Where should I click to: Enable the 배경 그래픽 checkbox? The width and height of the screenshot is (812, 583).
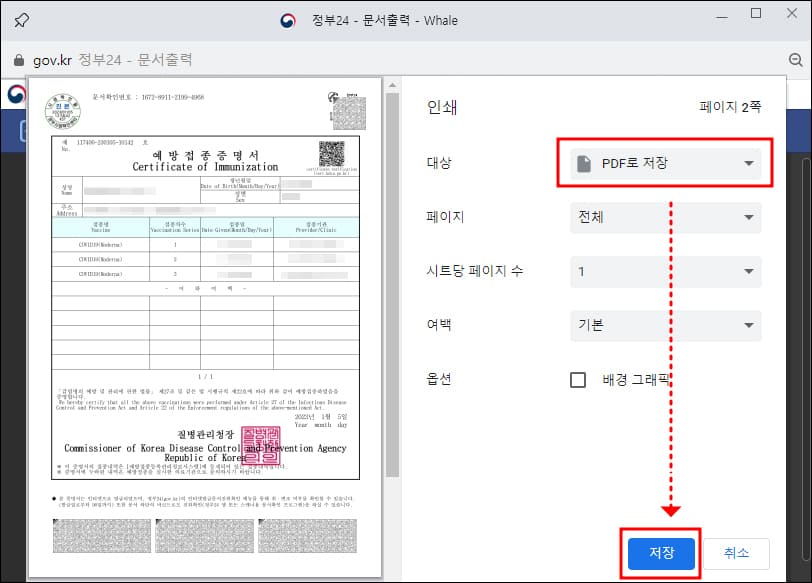tap(577, 379)
